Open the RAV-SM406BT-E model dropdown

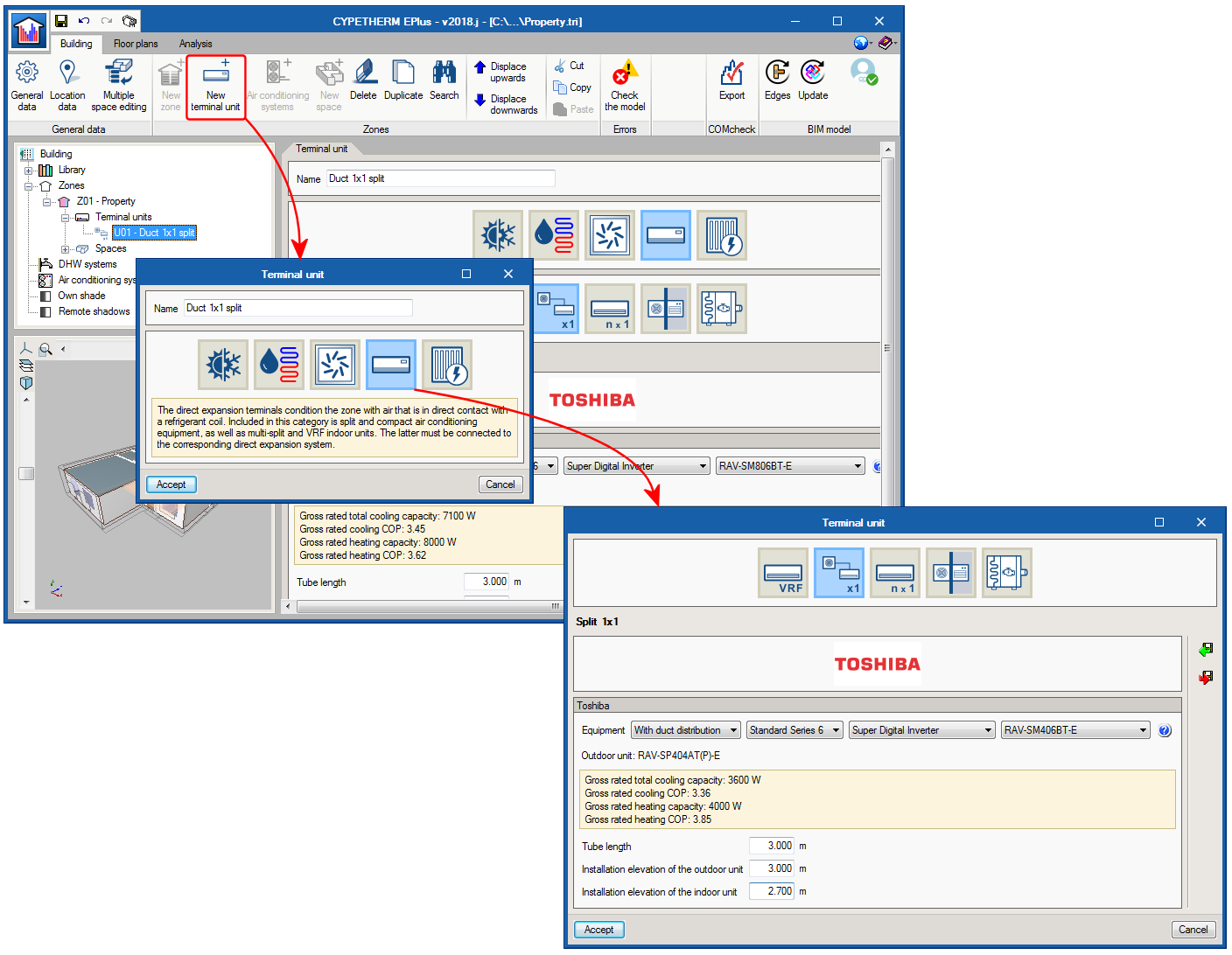[1074, 730]
